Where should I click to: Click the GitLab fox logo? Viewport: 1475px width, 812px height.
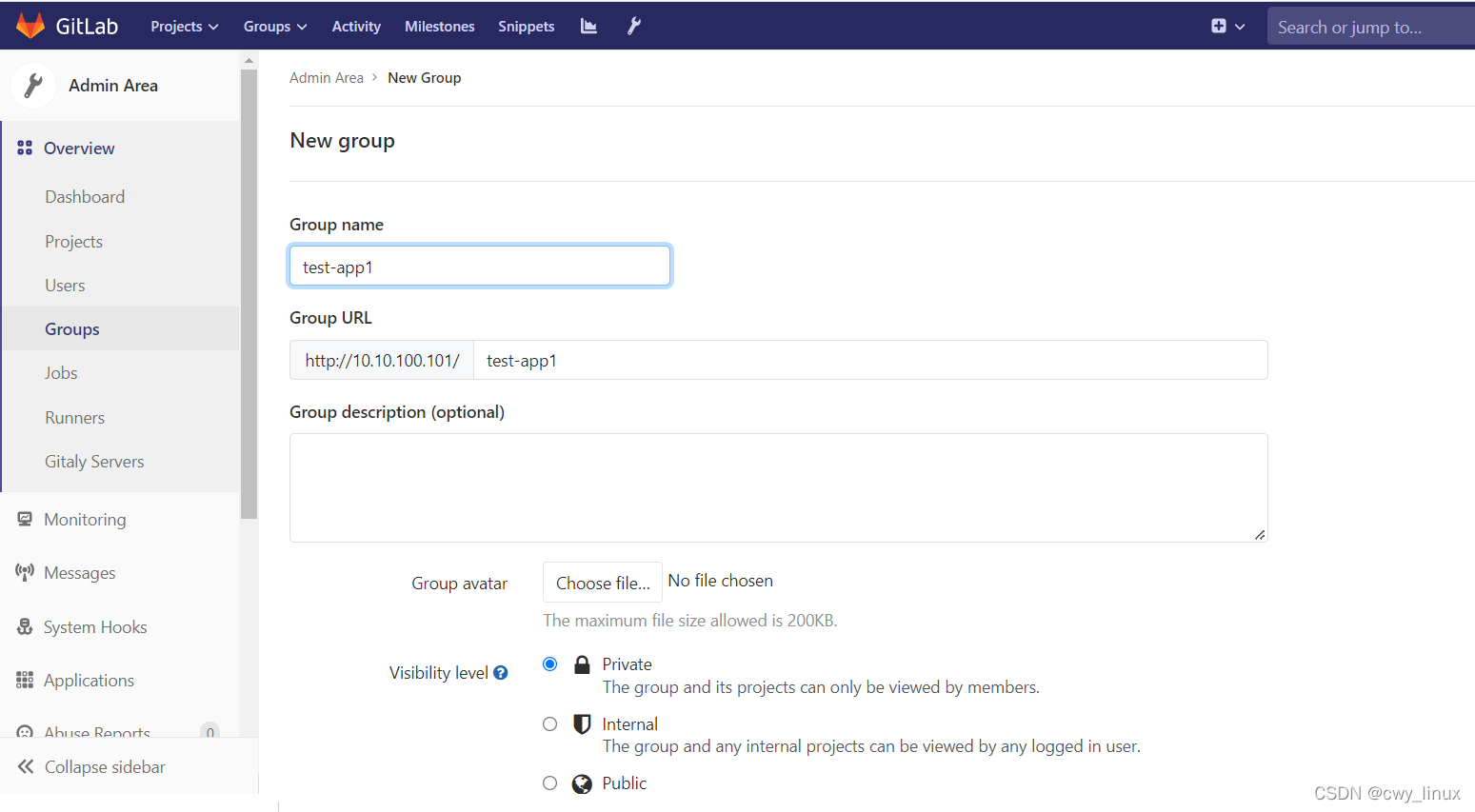click(30, 26)
